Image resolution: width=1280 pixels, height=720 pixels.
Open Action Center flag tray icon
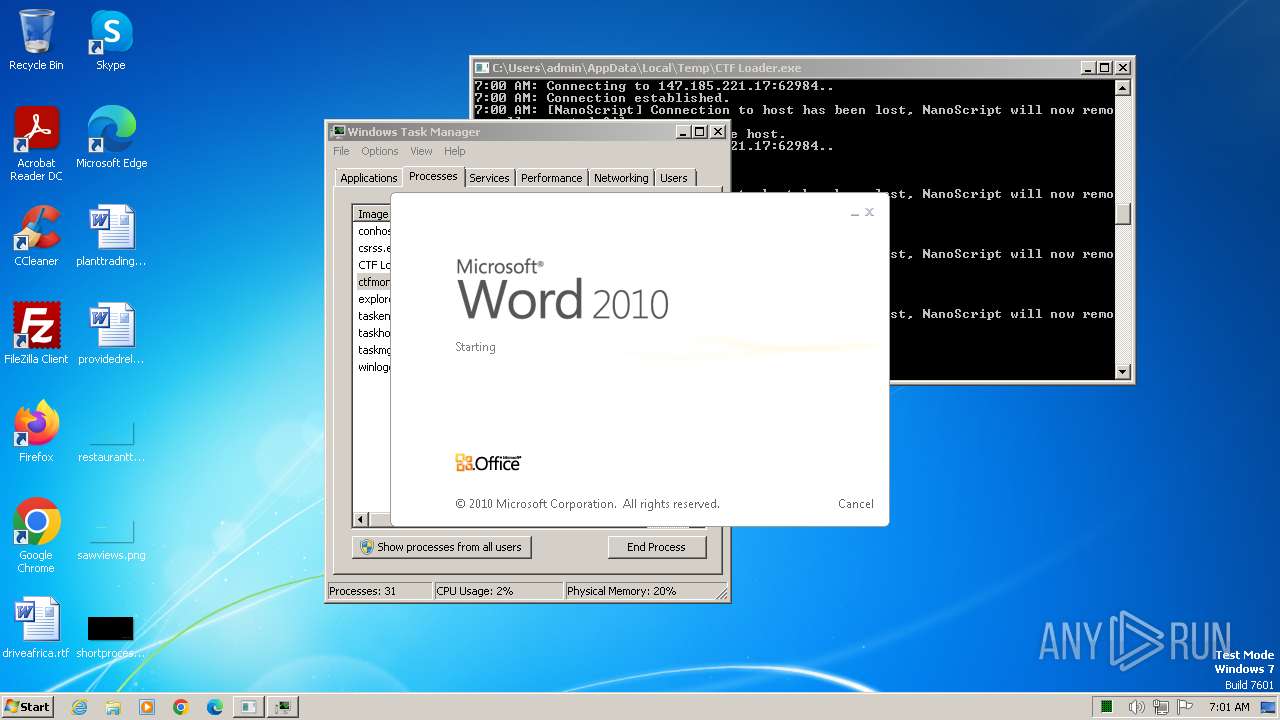tap(1186, 707)
